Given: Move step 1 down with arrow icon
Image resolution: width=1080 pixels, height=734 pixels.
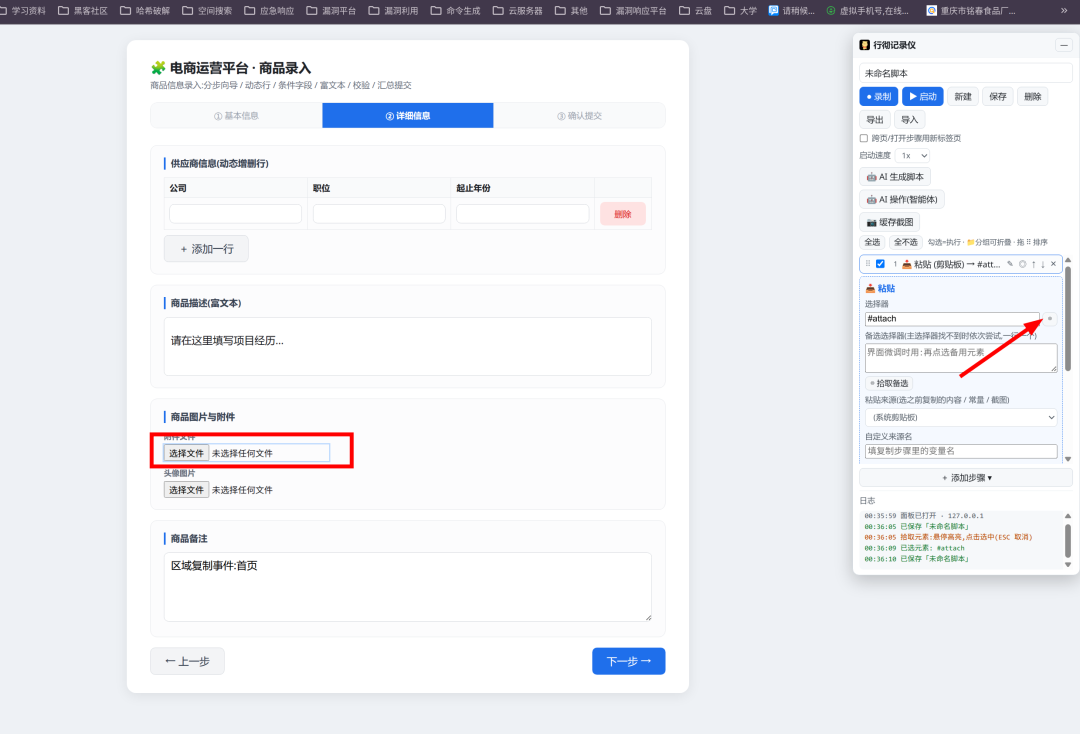Looking at the screenshot, I should (x=1043, y=264).
